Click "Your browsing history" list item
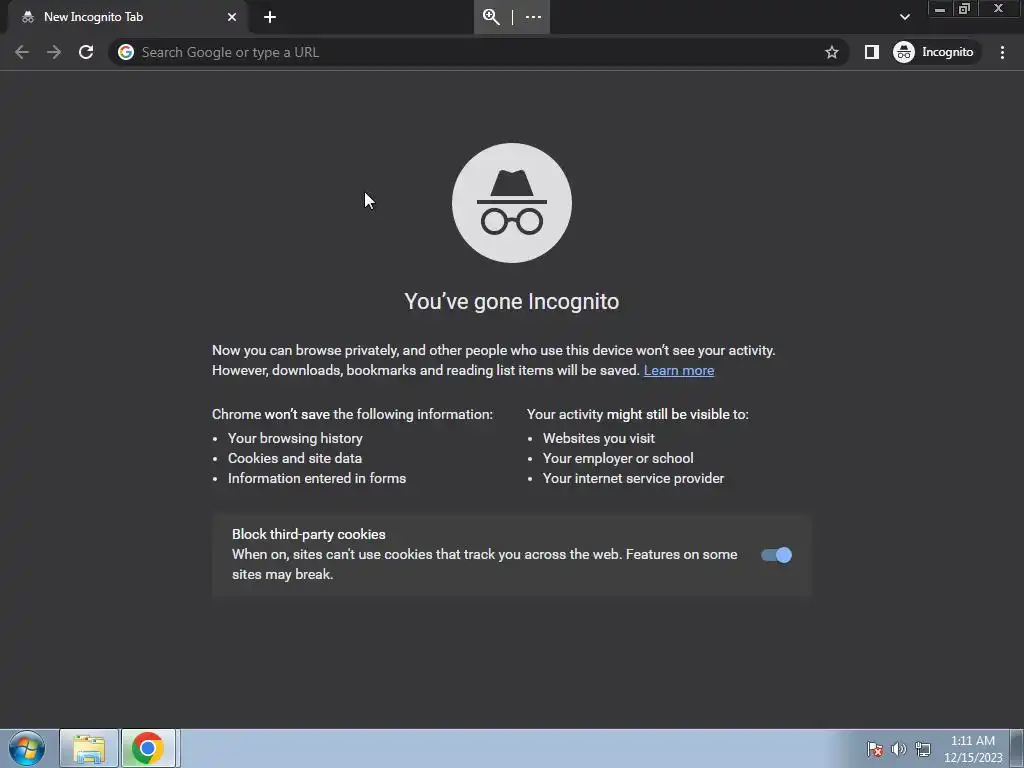The height and width of the screenshot is (768, 1024). (295, 438)
